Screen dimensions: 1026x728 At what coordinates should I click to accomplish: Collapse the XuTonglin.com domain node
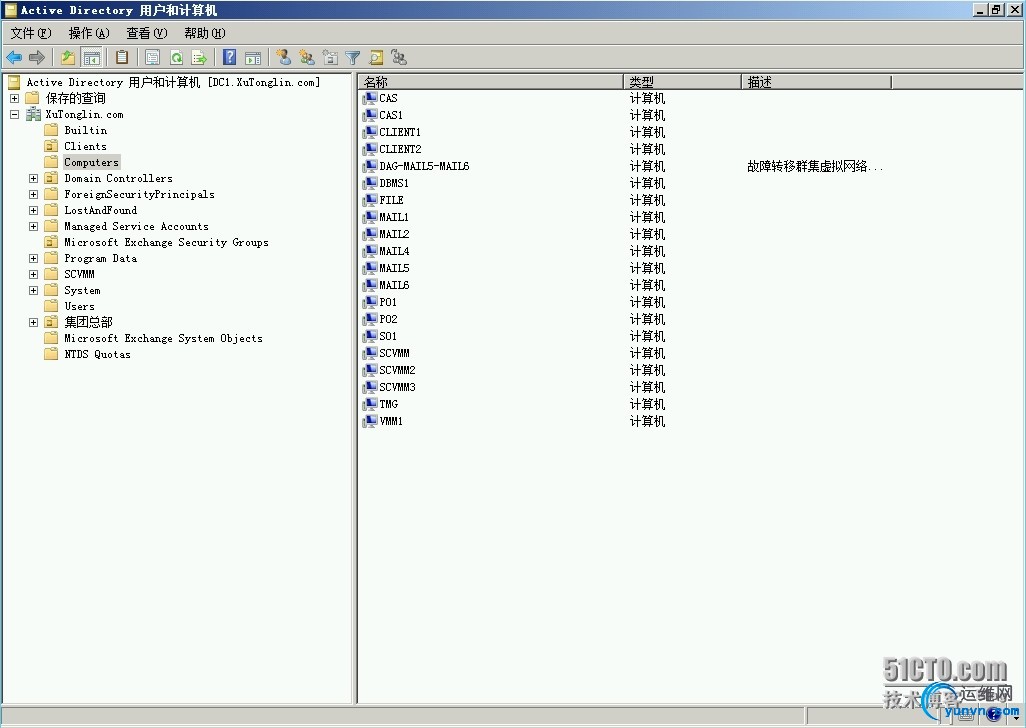tap(14, 114)
